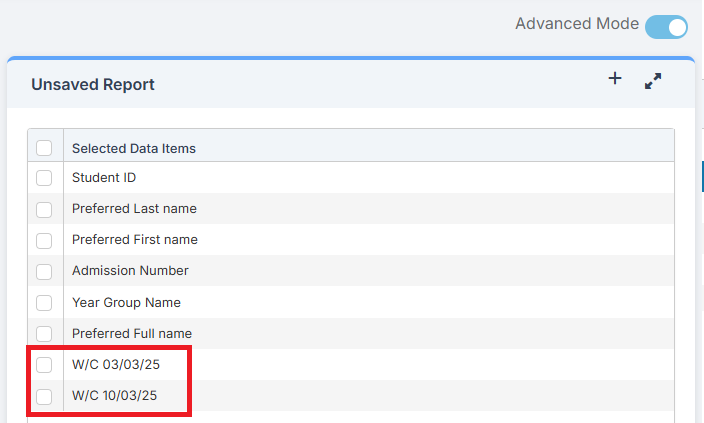Select the Admission Number data item row
Image resolution: width=704 pixels, height=423 pixels.
(130, 271)
